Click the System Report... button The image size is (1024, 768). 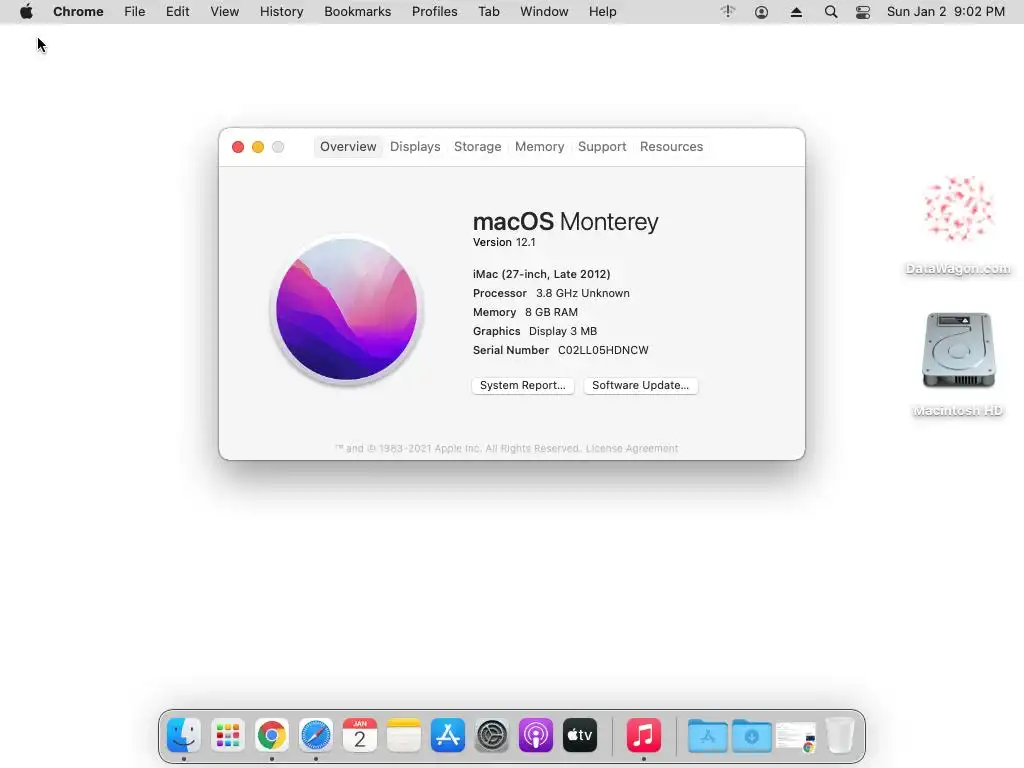click(x=523, y=385)
